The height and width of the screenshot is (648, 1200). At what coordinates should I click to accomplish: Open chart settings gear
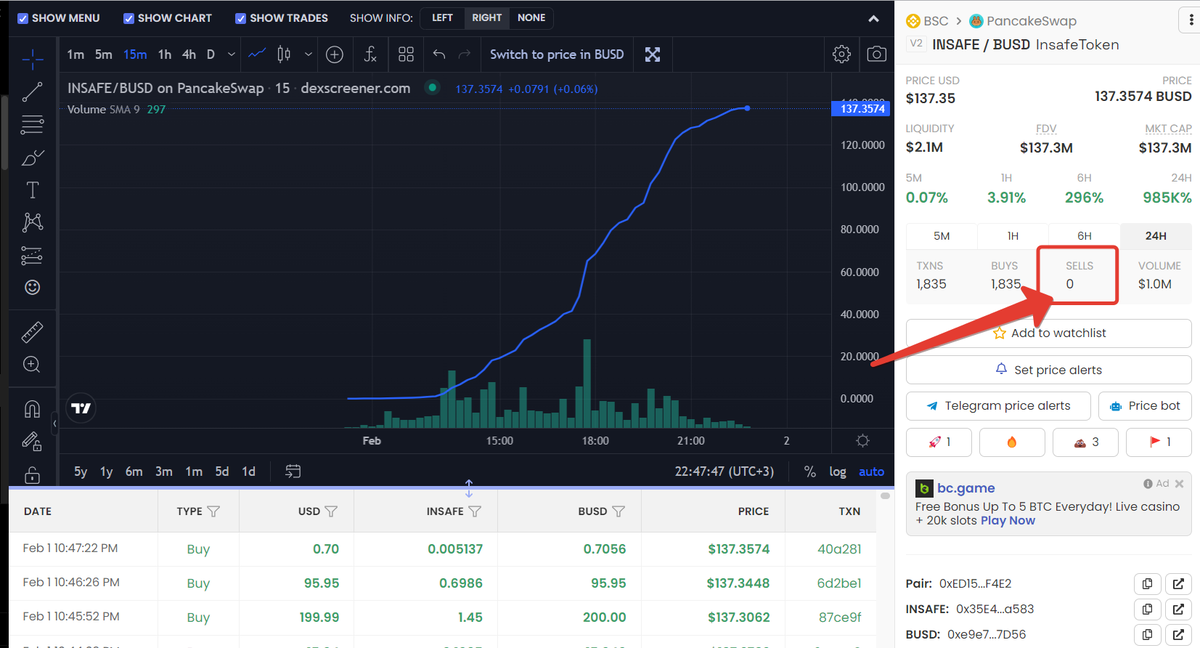842,54
